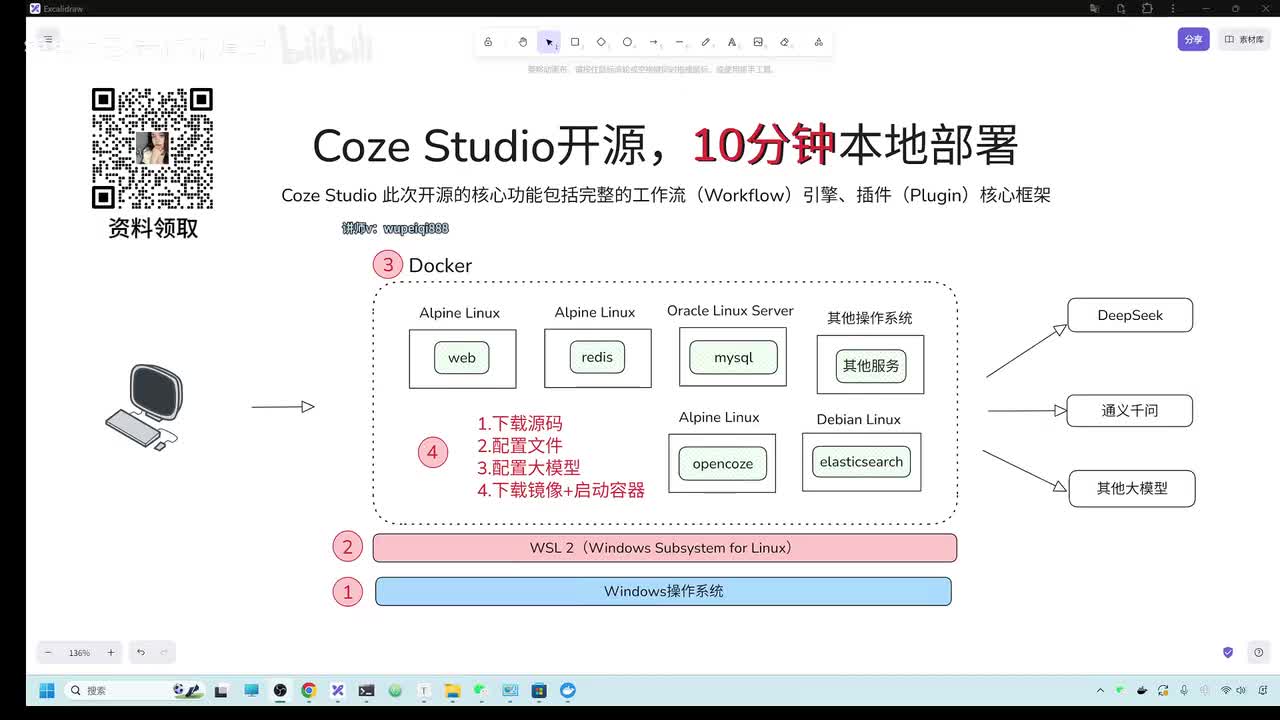Viewport: 1280px width, 720px height.
Task: Select the Pencil draw tool
Action: pos(706,42)
